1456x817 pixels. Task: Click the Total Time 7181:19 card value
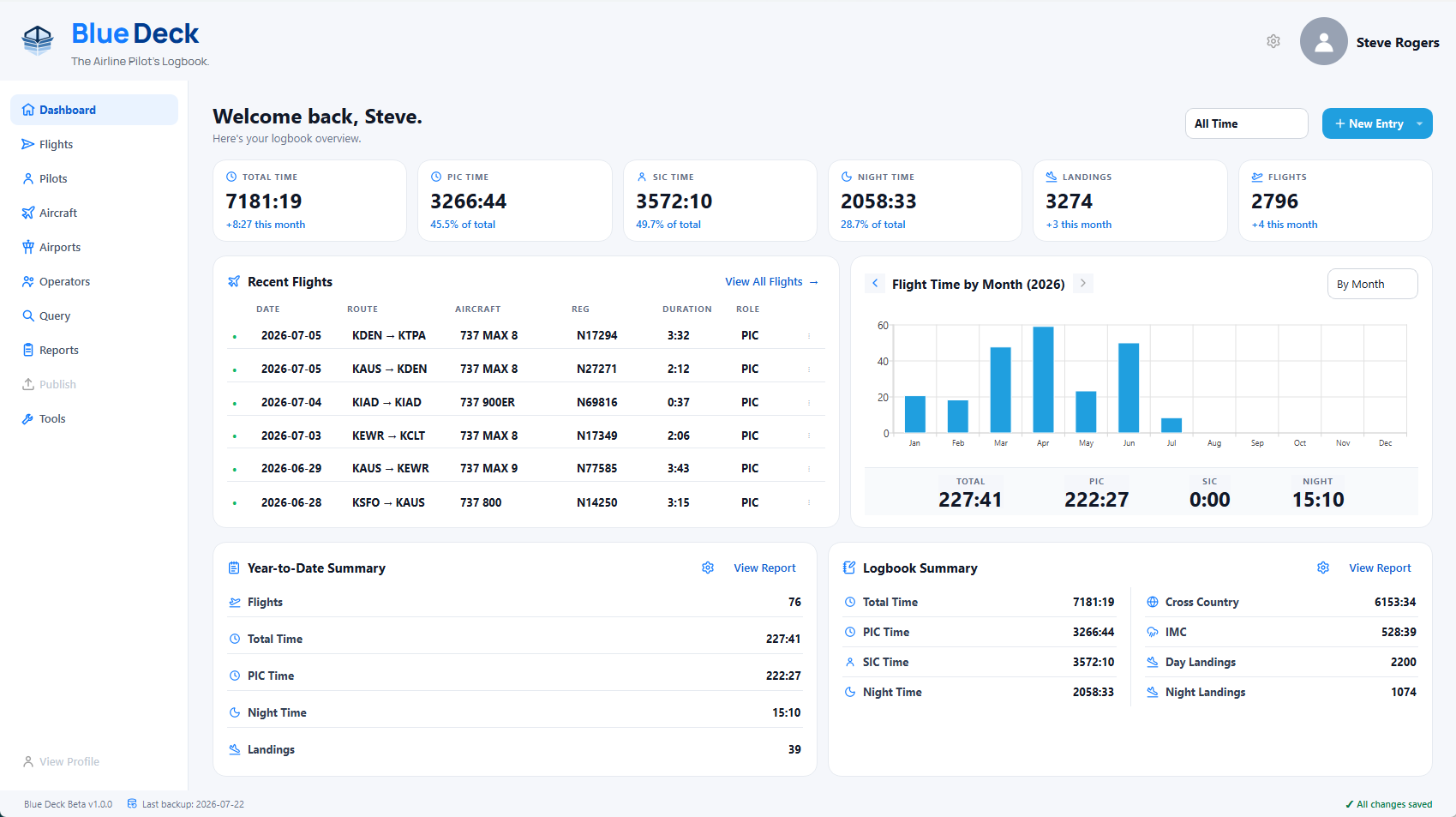point(264,201)
